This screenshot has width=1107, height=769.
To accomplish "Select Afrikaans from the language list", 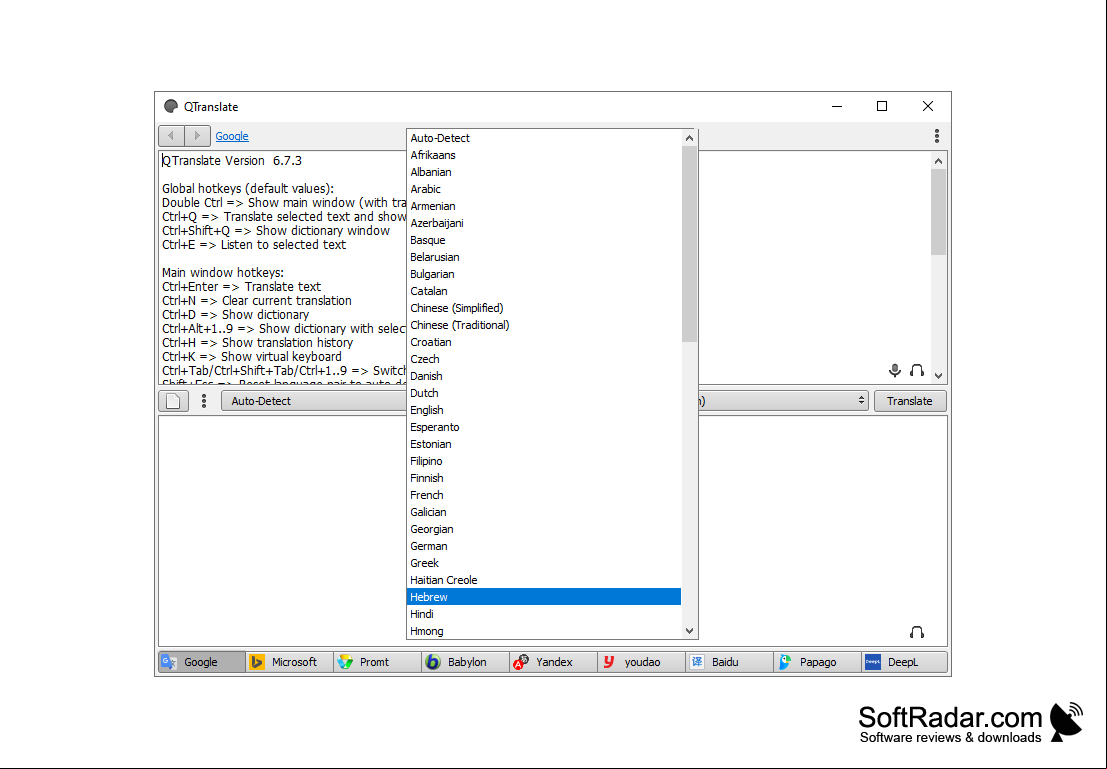I will [544, 155].
